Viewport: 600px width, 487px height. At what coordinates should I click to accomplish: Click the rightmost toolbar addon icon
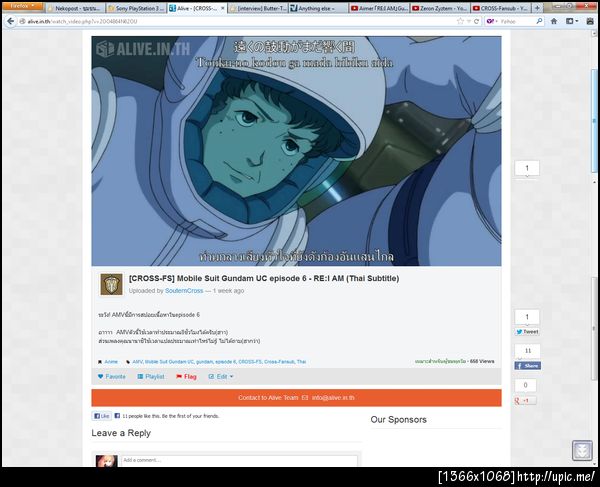tap(590, 21)
